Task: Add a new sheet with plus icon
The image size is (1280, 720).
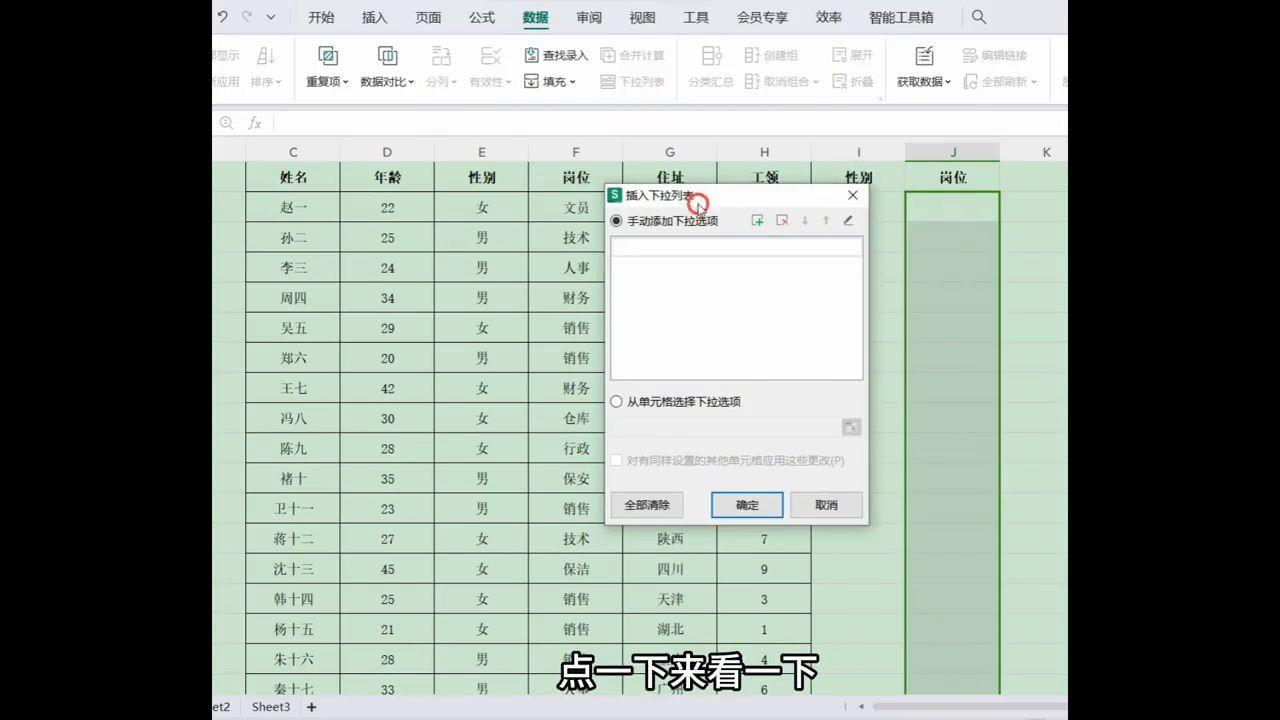Action: (x=312, y=707)
